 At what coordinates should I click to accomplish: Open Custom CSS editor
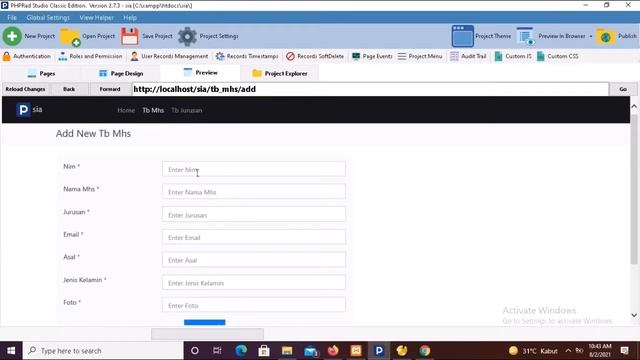click(558, 56)
